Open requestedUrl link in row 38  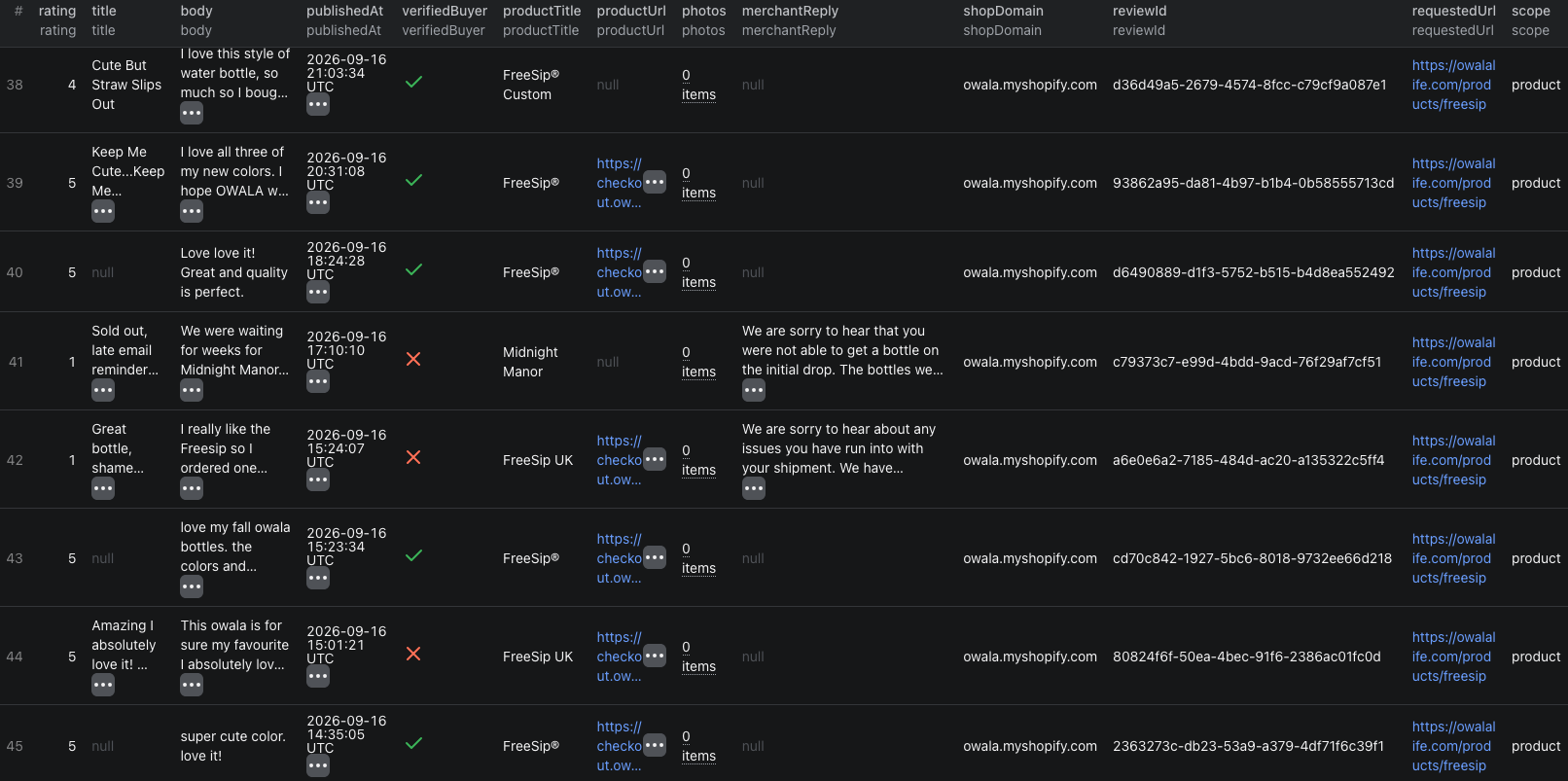click(1454, 85)
